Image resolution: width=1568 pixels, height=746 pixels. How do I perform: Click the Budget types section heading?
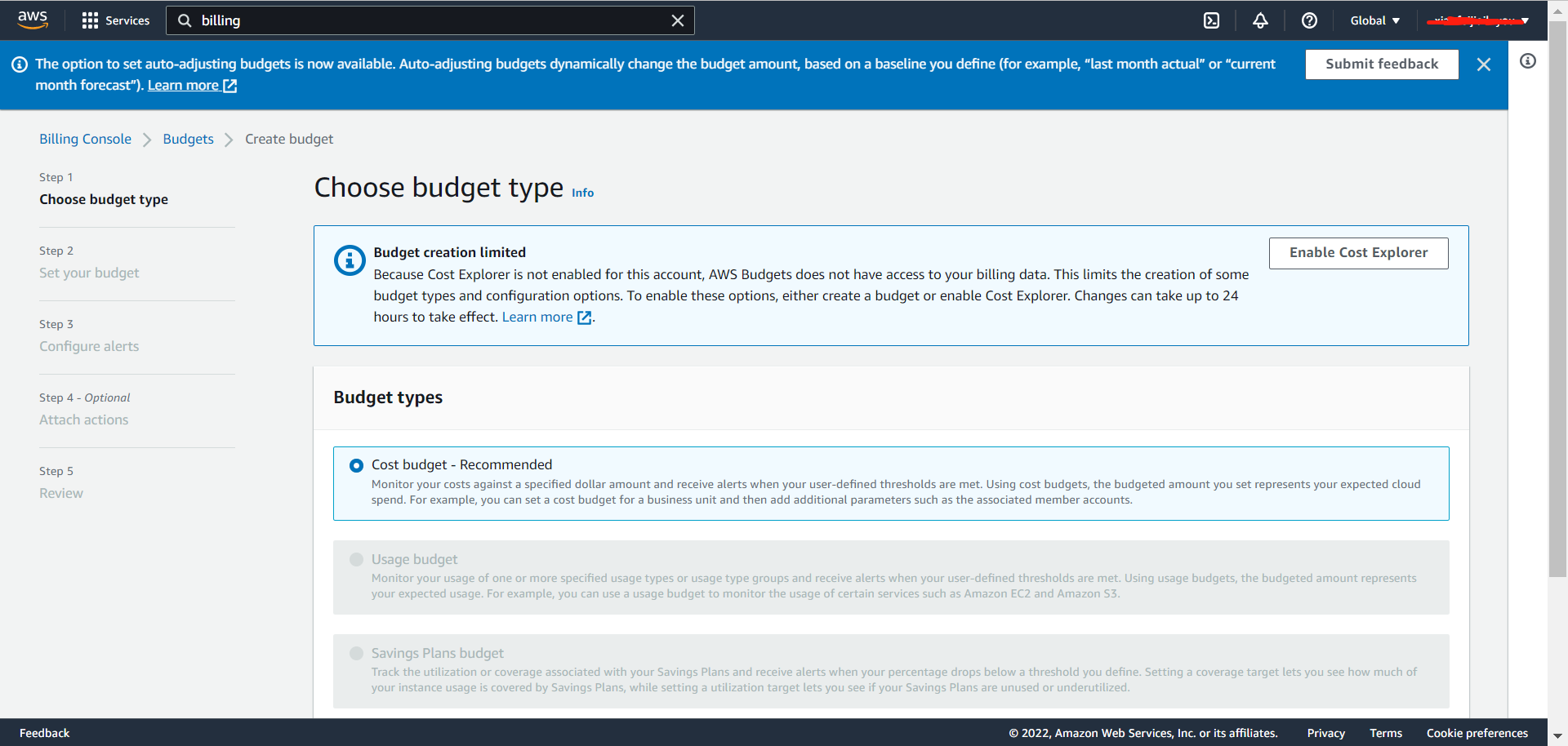[388, 397]
